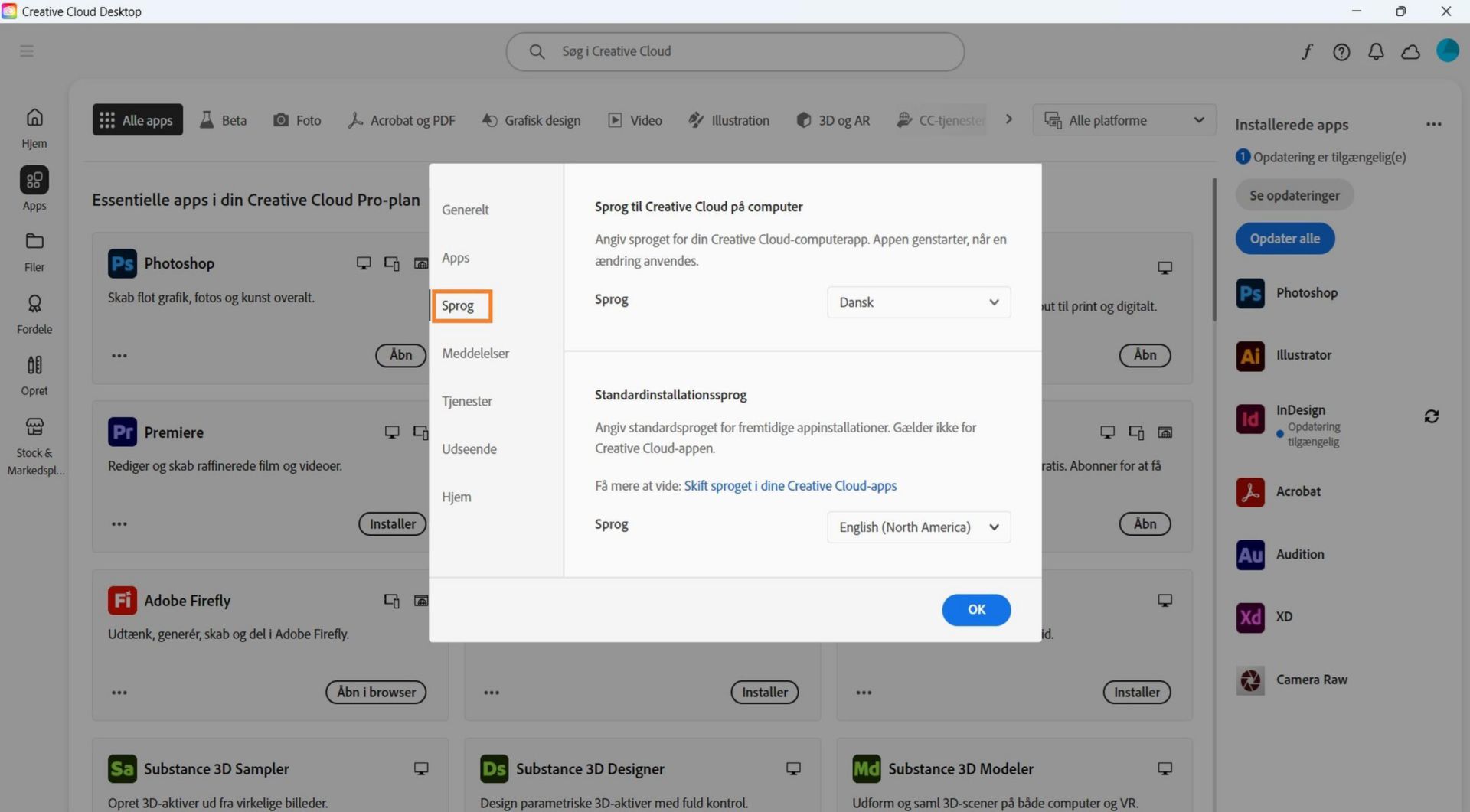Viewport: 1470px width, 812px height.
Task: Open the help question mark icon
Action: [1341, 51]
